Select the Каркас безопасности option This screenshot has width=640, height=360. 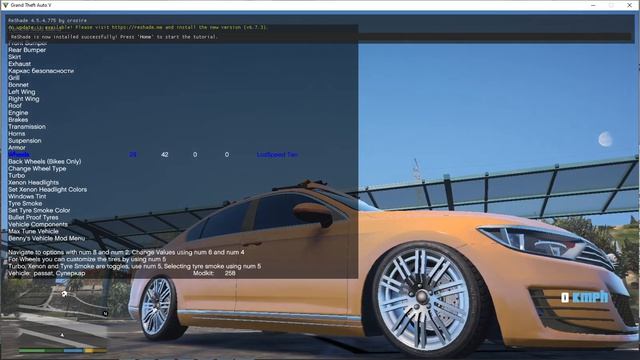pos(41,71)
